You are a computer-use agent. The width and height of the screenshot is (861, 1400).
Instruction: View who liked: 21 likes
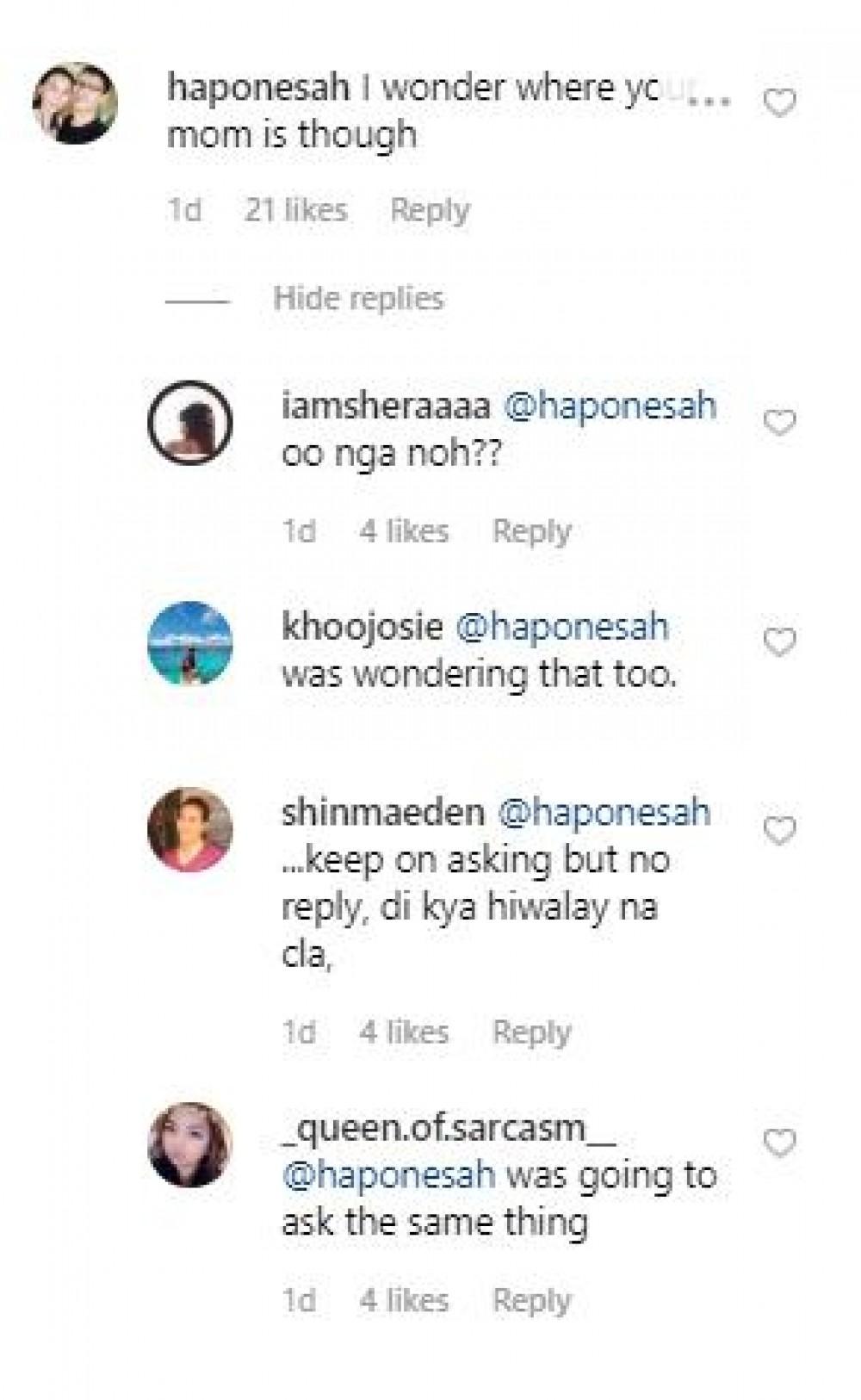pos(295,211)
